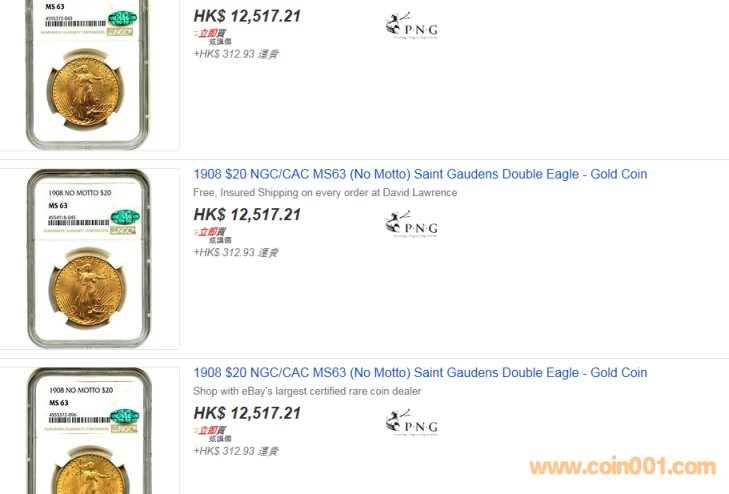Image resolution: width=729 pixels, height=494 pixels.
Task: Click the PNG logo on the largest certified dealer listing
Action: pyautogui.click(x=411, y=423)
